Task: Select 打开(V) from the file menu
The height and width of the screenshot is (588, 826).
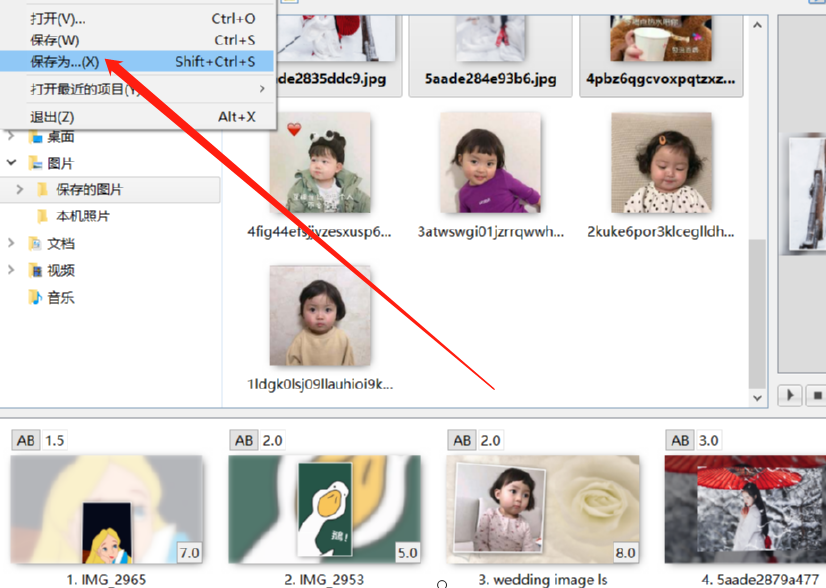Action: click(58, 18)
